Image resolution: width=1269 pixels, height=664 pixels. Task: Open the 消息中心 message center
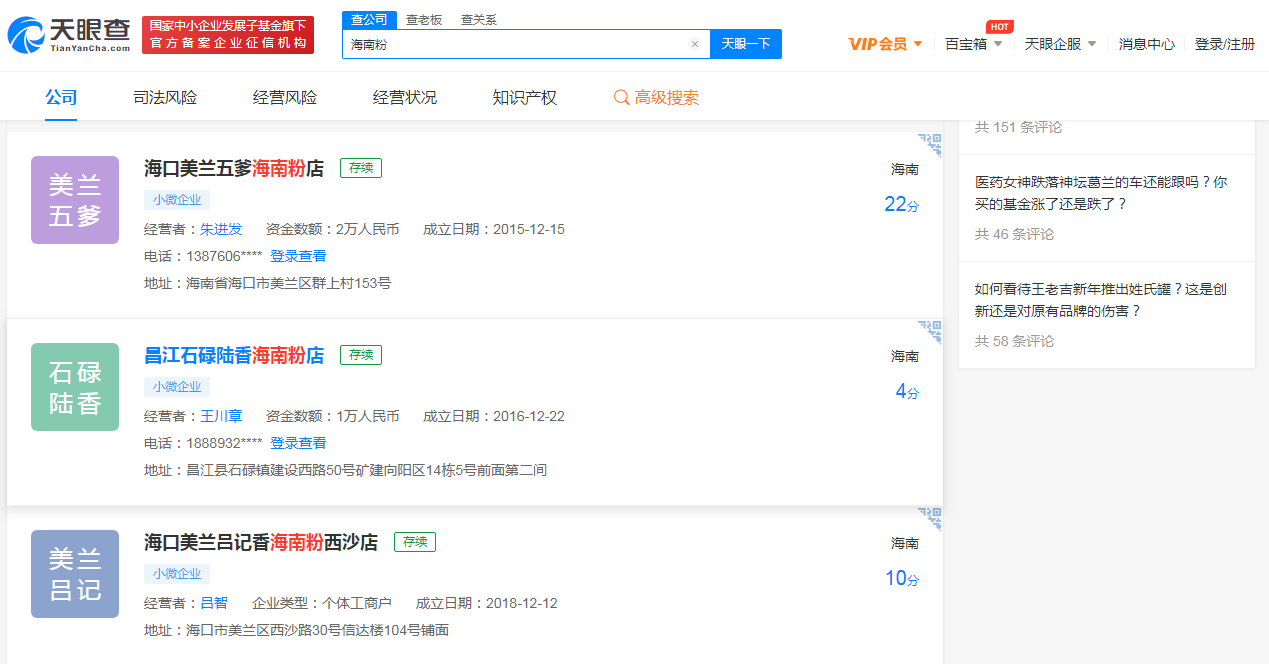click(x=1147, y=44)
